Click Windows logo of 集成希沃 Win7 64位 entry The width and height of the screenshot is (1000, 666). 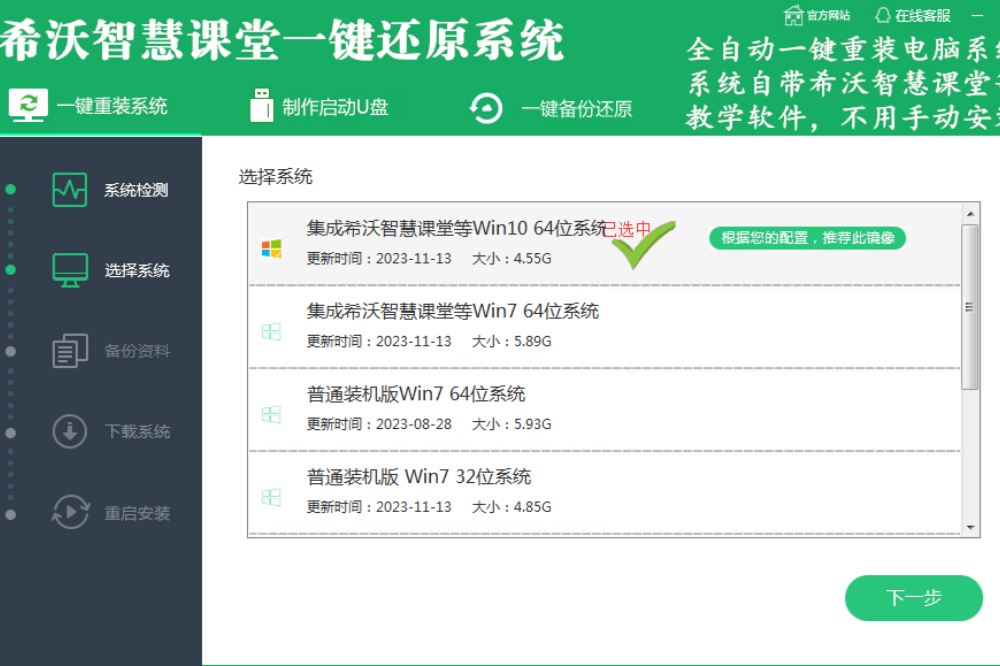[272, 331]
